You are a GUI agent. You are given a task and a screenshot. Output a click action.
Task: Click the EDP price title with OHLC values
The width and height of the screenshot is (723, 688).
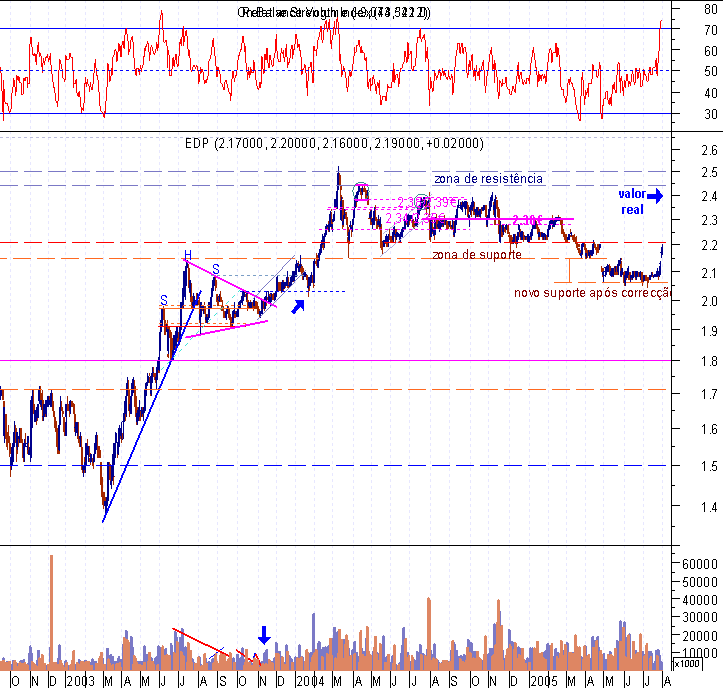click(x=334, y=143)
